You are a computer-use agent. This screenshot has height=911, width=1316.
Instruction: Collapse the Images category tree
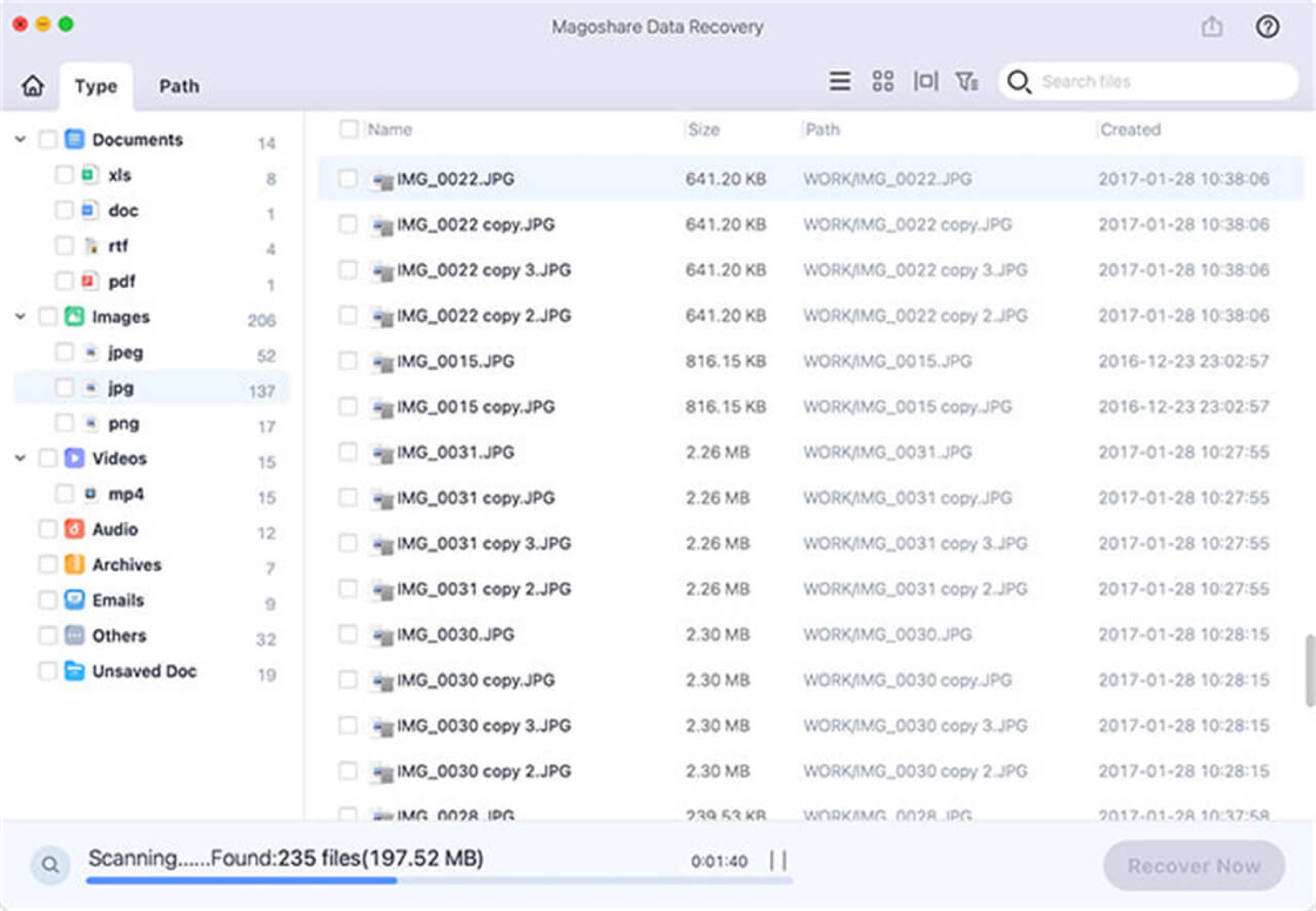[20, 316]
